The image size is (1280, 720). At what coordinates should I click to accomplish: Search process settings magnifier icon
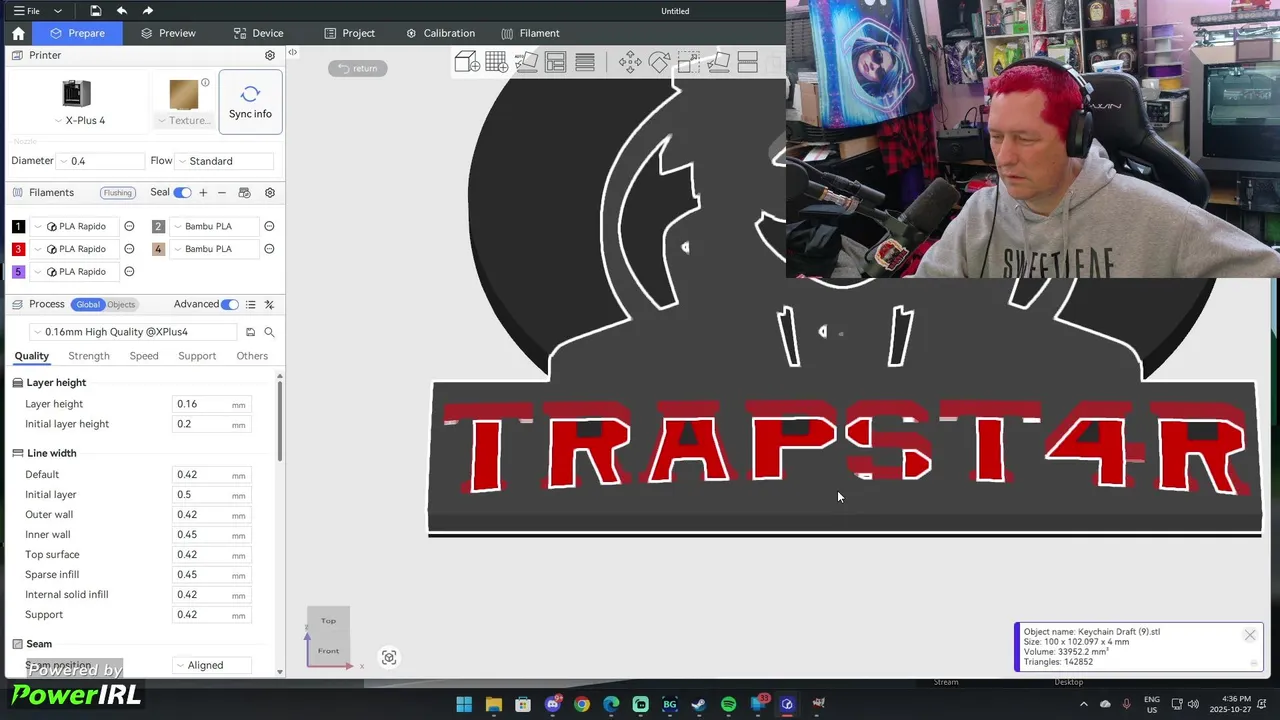click(269, 332)
